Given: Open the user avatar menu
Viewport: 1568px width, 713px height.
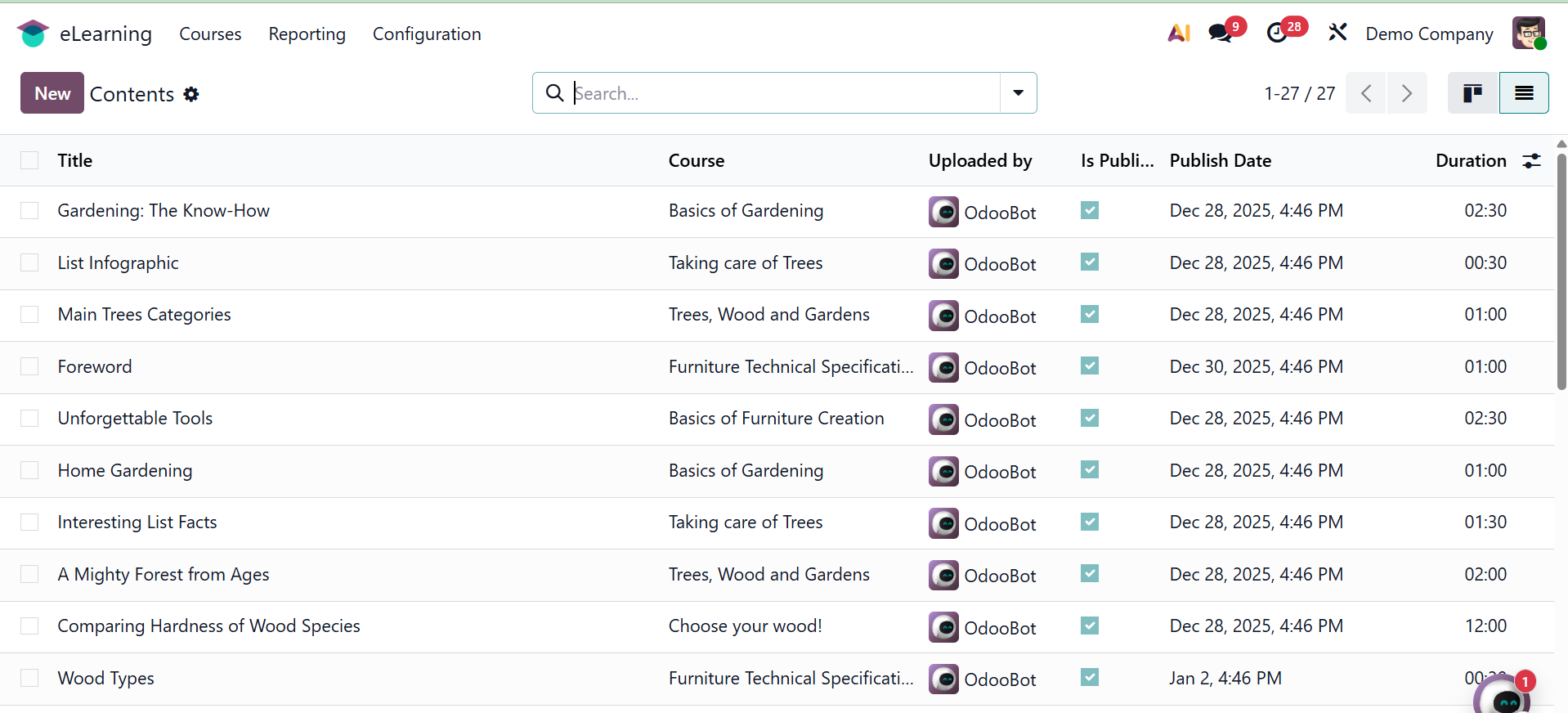Looking at the screenshot, I should (x=1528, y=34).
